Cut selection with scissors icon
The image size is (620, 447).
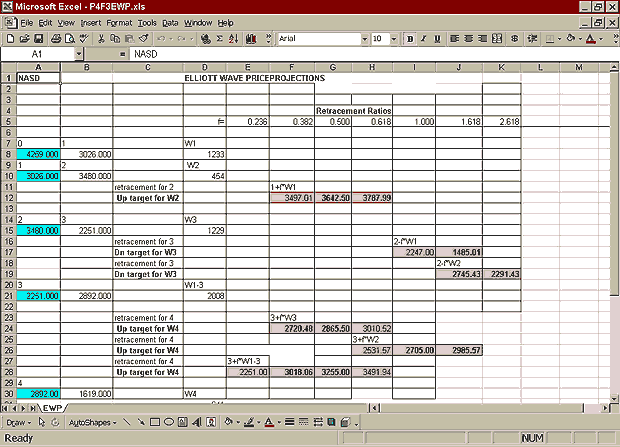(101, 38)
